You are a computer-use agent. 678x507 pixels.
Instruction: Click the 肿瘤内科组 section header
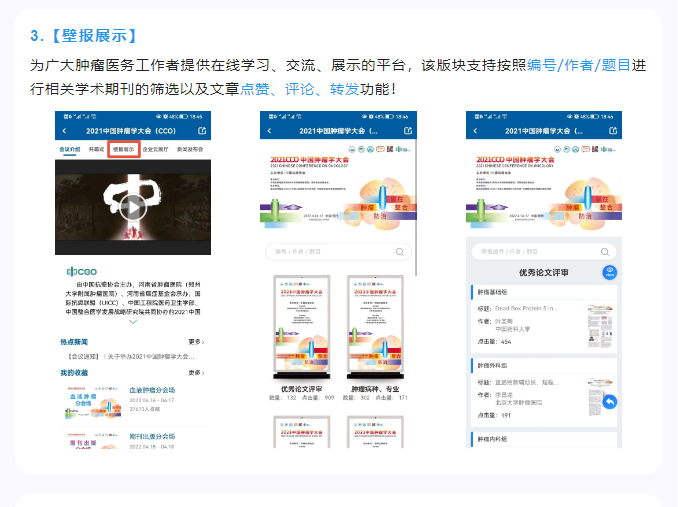coord(544,439)
